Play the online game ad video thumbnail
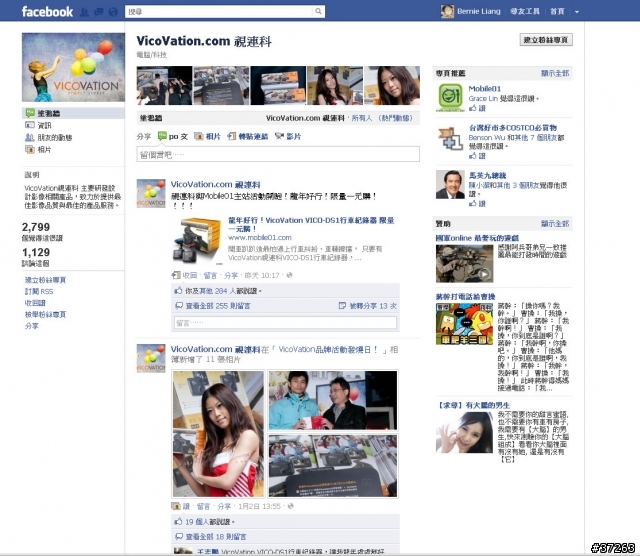640x556 pixels. click(464, 264)
